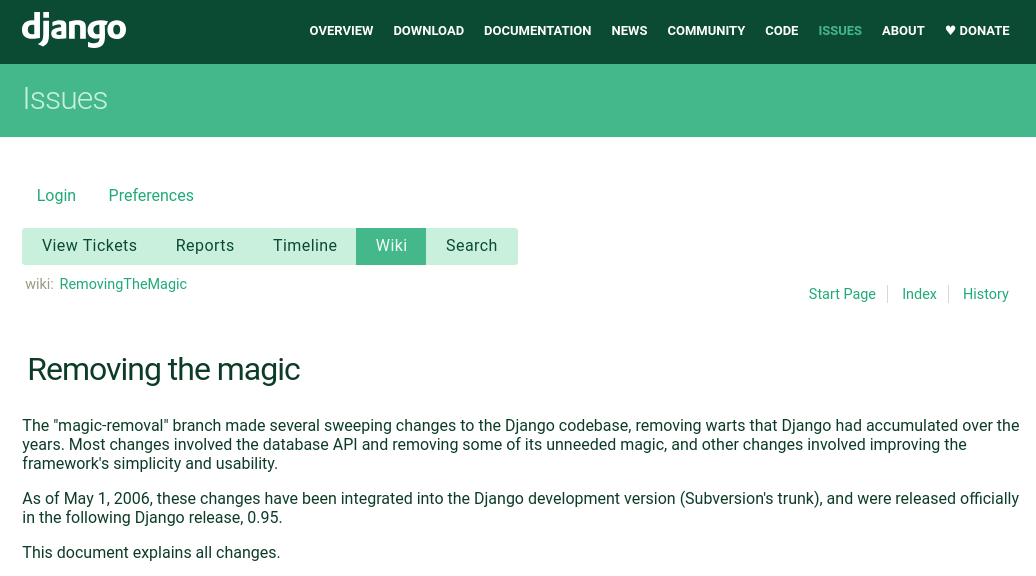Open the Search tab

point(471,246)
